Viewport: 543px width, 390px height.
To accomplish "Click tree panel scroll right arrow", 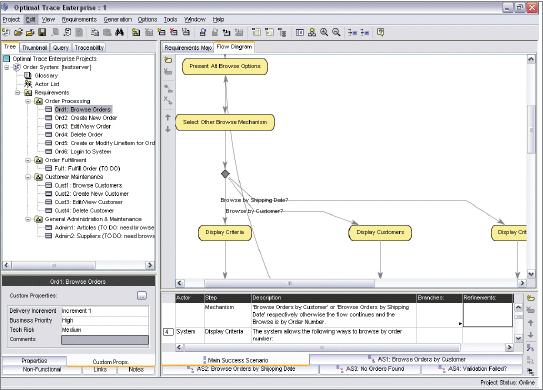I will 150,266.
